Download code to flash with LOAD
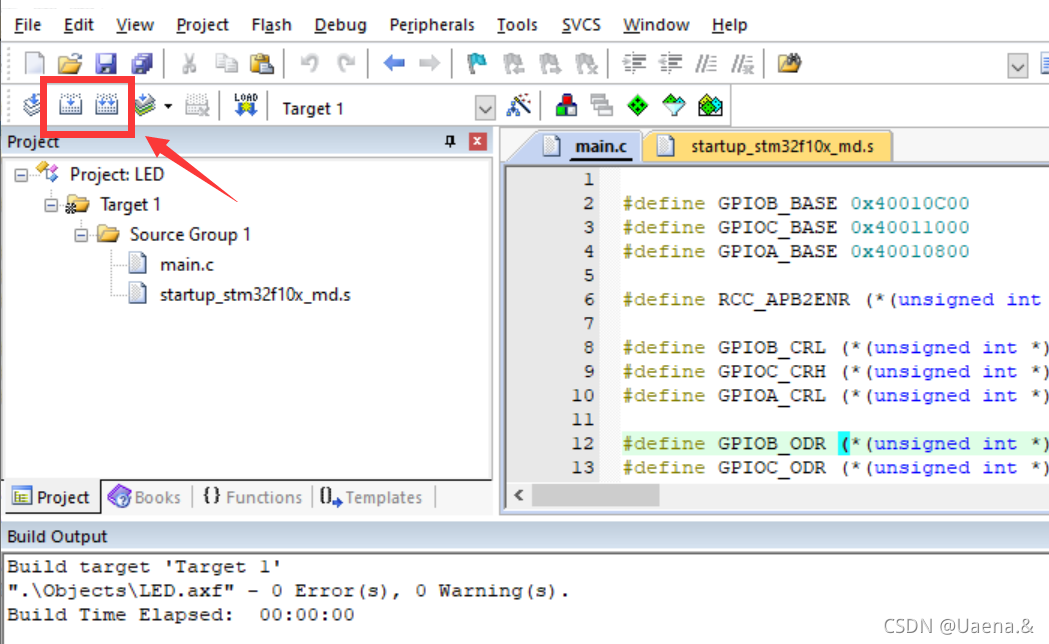1049x644 pixels. coord(246,105)
